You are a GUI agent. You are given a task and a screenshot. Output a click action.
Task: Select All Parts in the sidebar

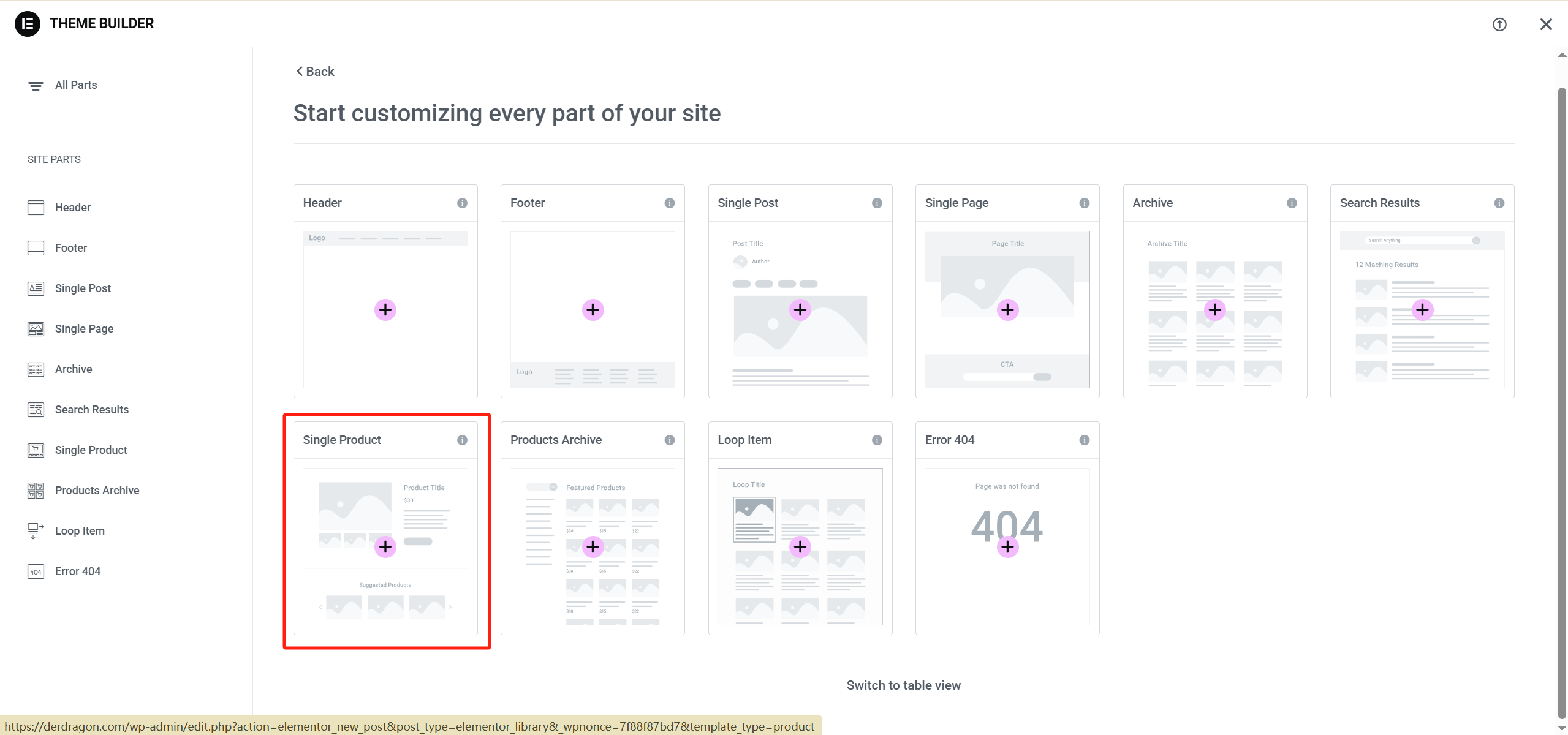(75, 85)
